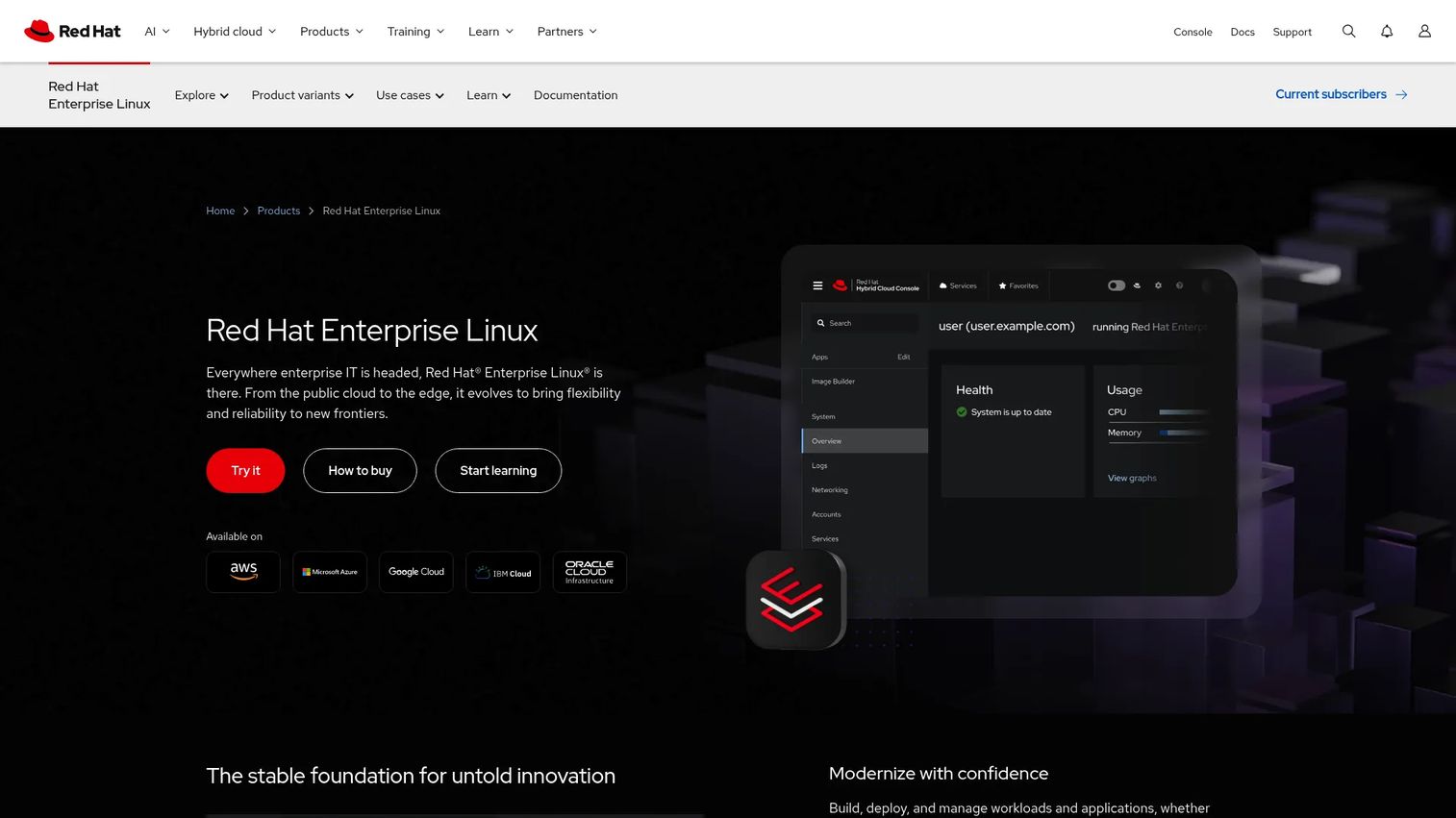The width and height of the screenshot is (1456, 818).
Task: Click the gear icon in console preview
Action: pyautogui.click(x=1158, y=285)
